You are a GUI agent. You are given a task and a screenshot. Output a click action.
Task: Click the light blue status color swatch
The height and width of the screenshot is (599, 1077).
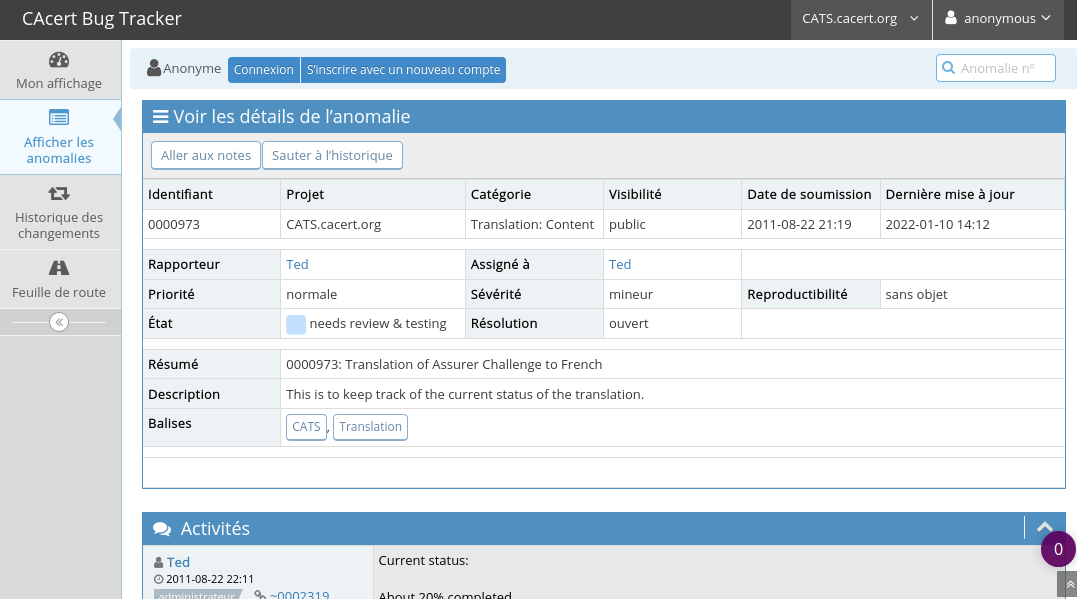point(296,324)
